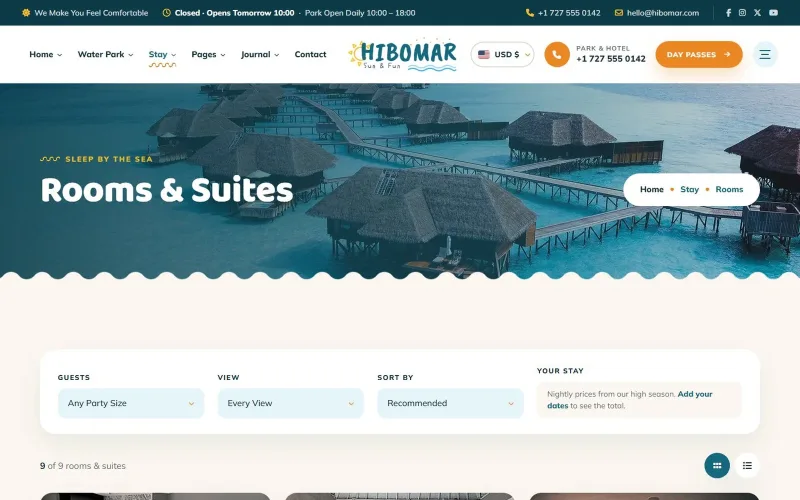Click the envelope email icon

[618, 13]
